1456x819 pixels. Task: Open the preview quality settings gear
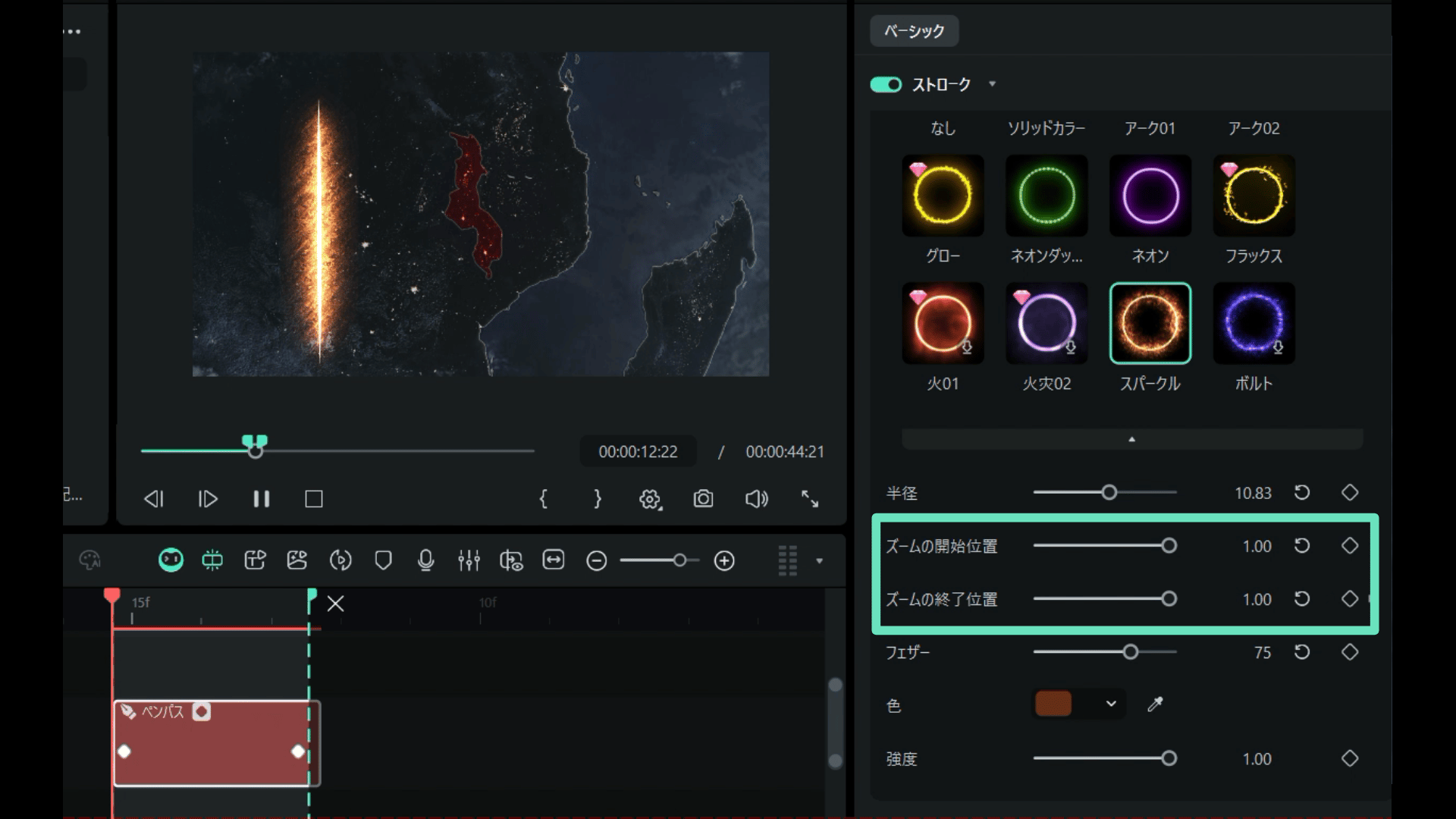click(x=649, y=499)
